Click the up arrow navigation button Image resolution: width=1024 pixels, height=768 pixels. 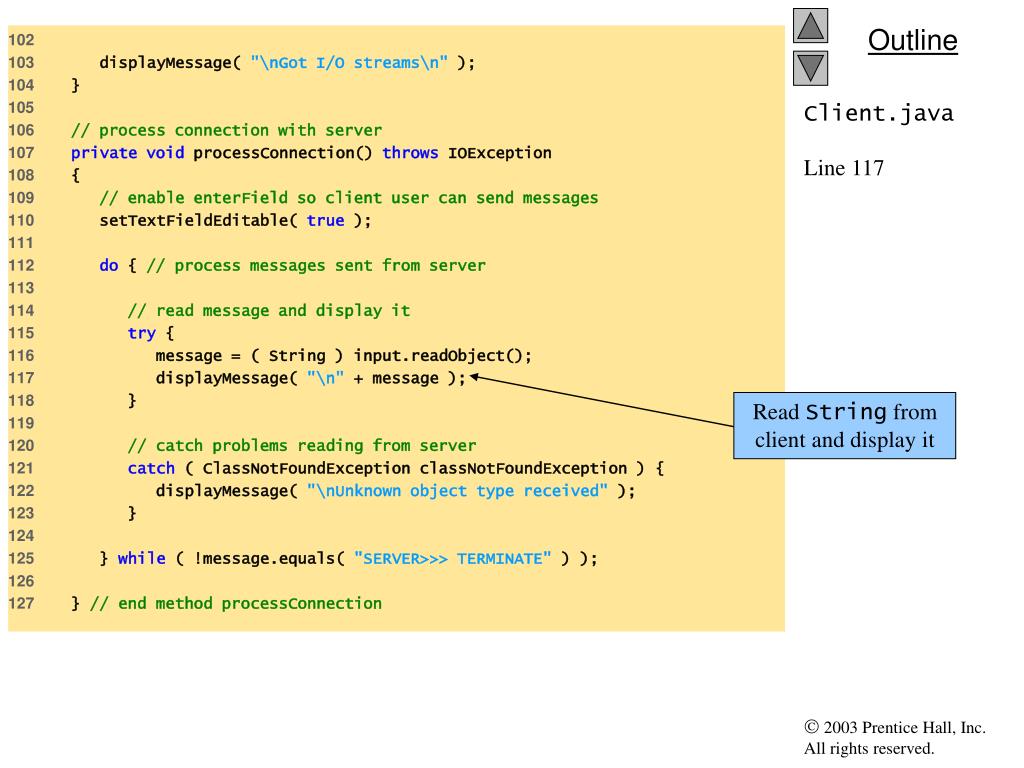(810, 25)
